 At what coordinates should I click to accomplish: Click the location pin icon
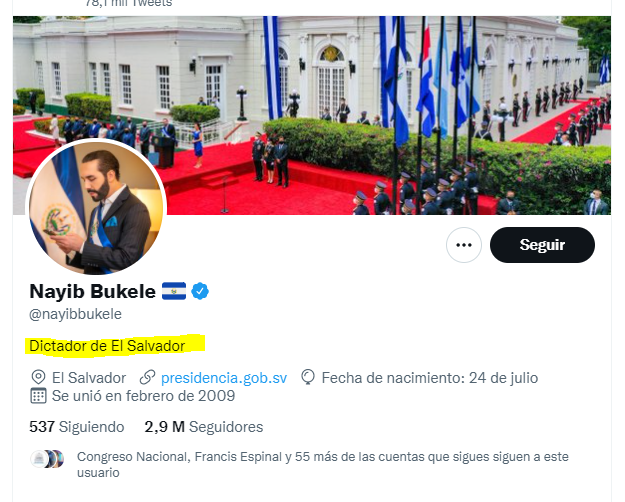coord(38,377)
